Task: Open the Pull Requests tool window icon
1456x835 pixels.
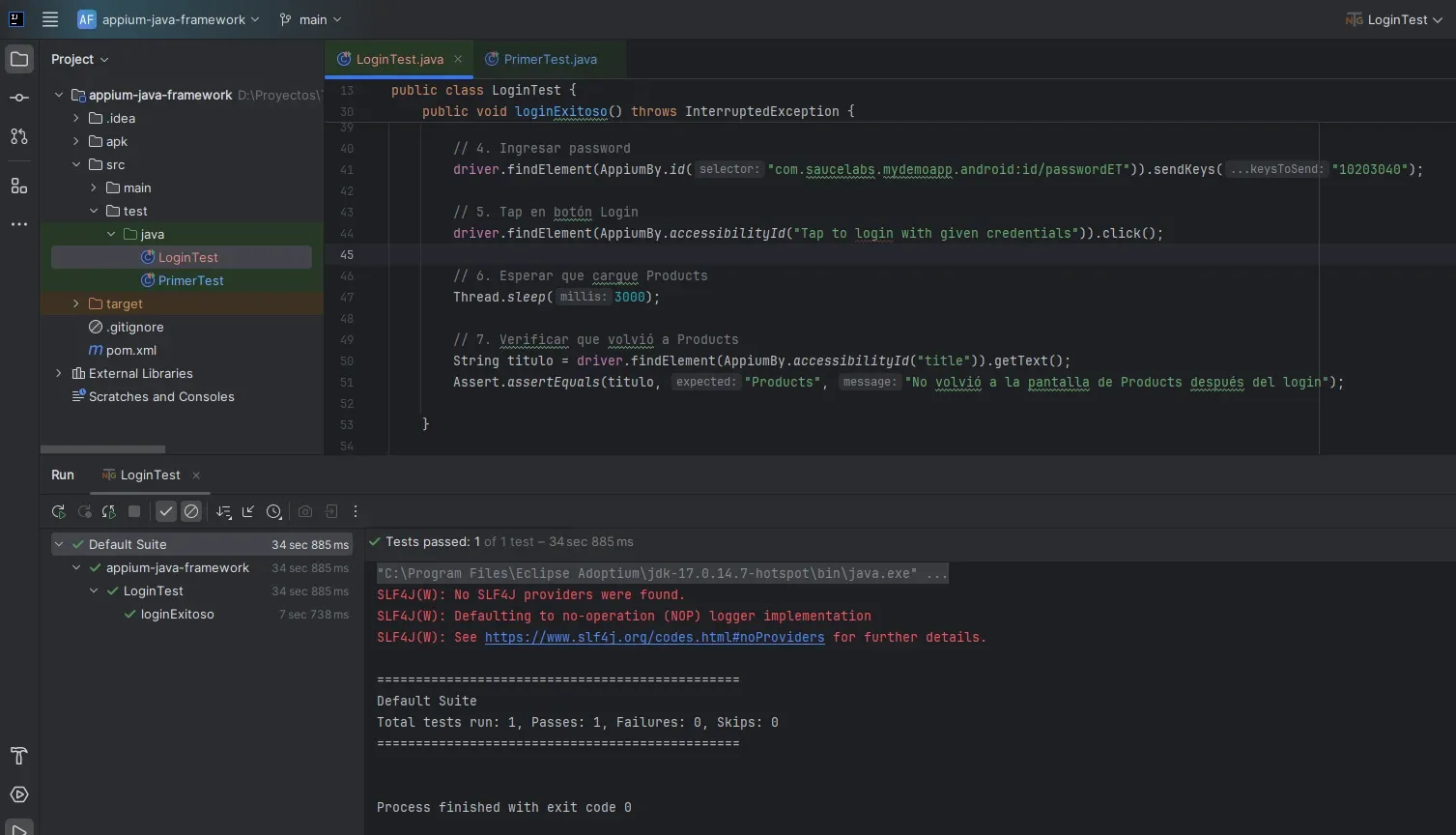Action: point(19,136)
